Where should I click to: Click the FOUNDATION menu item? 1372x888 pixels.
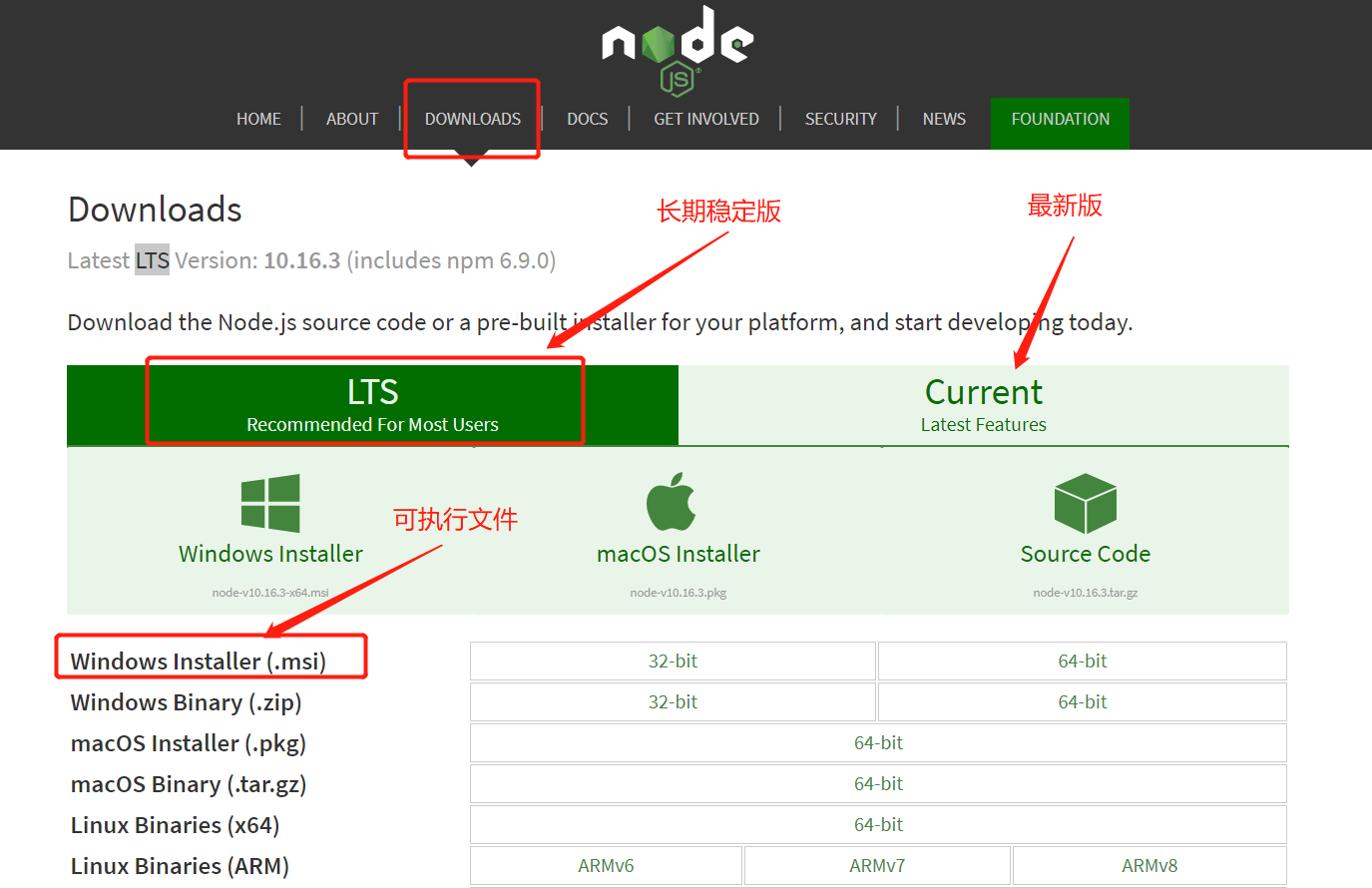pyautogui.click(x=1060, y=118)
